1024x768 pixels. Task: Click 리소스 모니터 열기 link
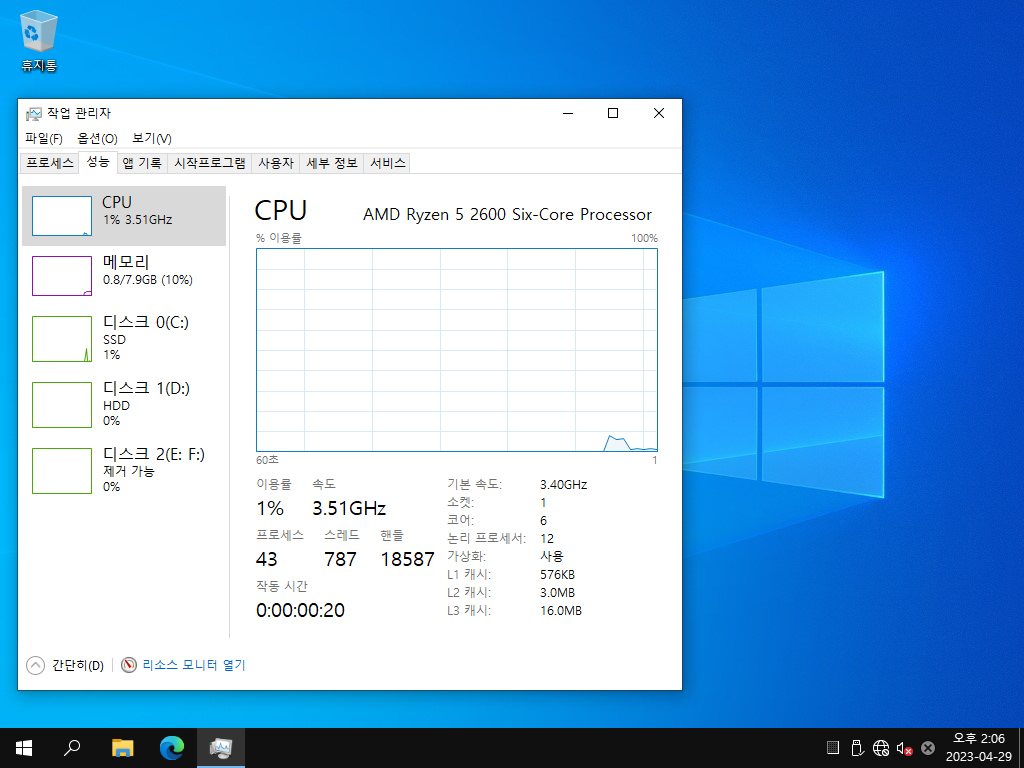pyautogui.click(x=194, y=665)
